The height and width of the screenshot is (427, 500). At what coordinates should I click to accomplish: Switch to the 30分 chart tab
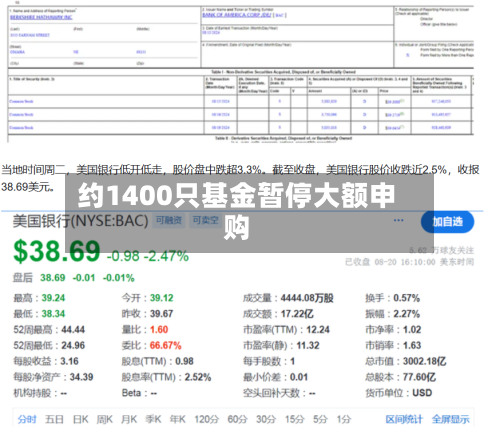pyautogui.click(x=266, y=419)
